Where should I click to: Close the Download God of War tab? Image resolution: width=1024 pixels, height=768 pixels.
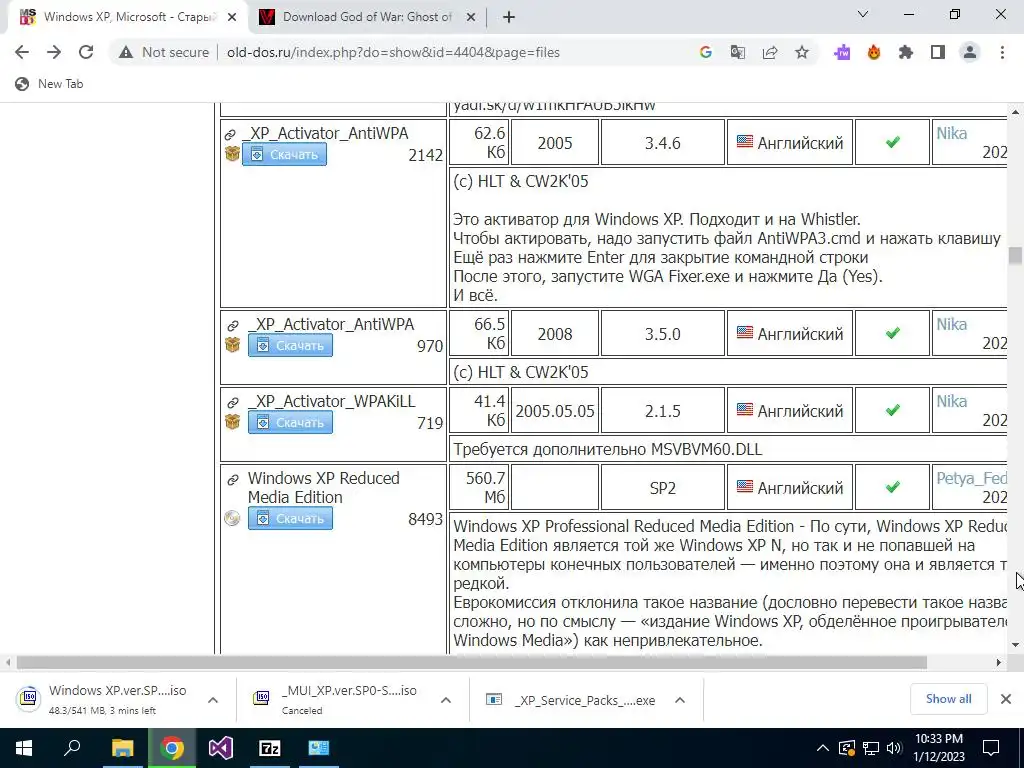[x=470, y=17]
